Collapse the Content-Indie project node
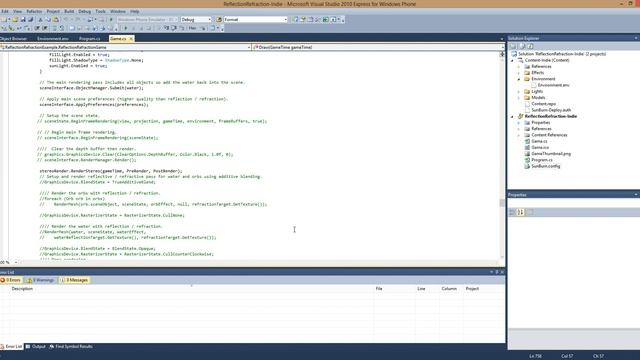 click(513, 60)
